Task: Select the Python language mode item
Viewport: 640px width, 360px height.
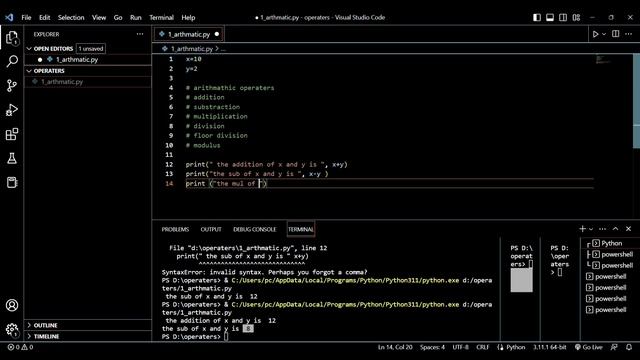Action: pyautogui.click(x=516, y=347)
